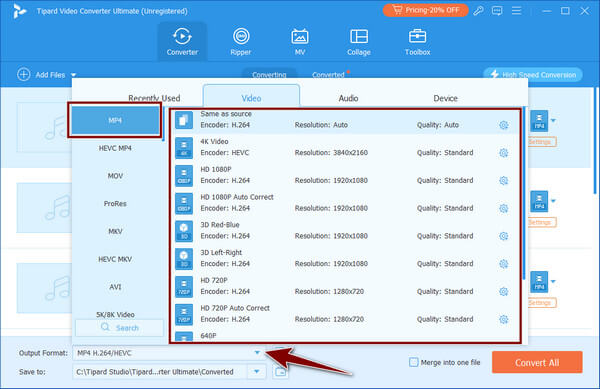Expand the Output Format dropdown

[257, 353]
